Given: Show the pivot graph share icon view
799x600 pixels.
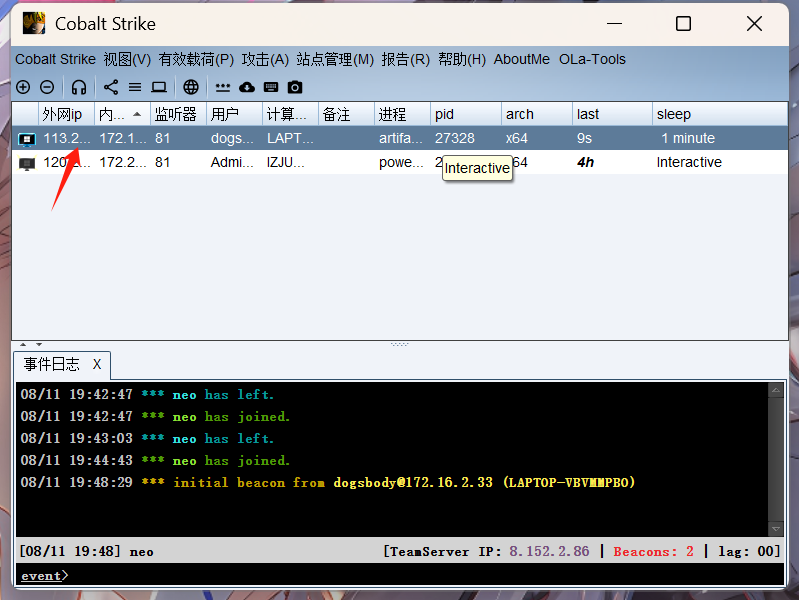Looking at the screenshot, I should pyautogui.click(x=111, y=87).
